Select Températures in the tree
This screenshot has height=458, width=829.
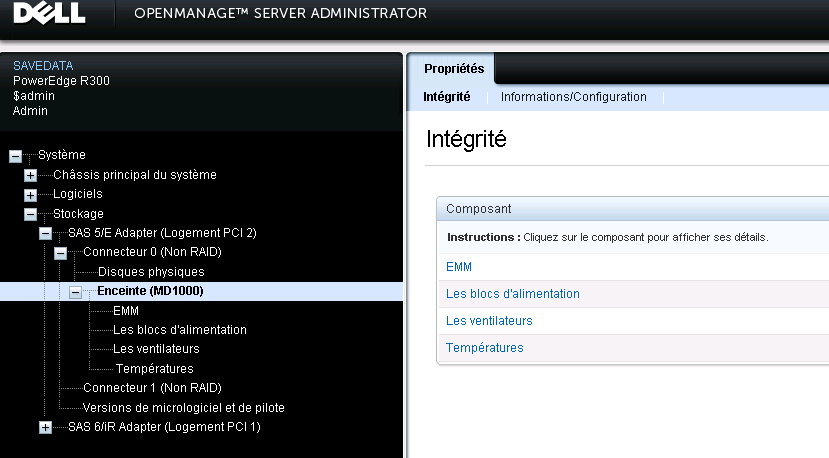(154, 368)
